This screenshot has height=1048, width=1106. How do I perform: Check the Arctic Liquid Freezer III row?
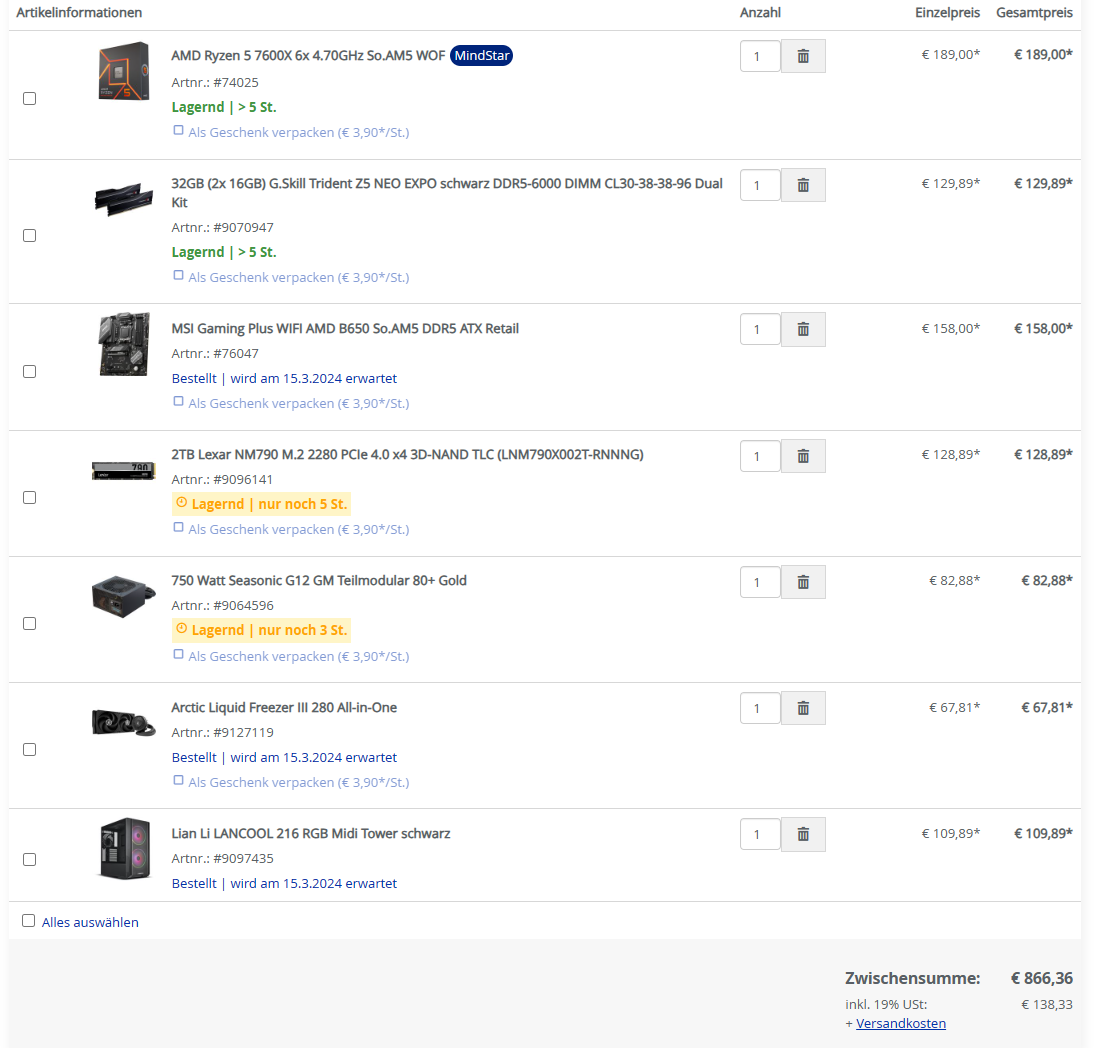[30, 750]
